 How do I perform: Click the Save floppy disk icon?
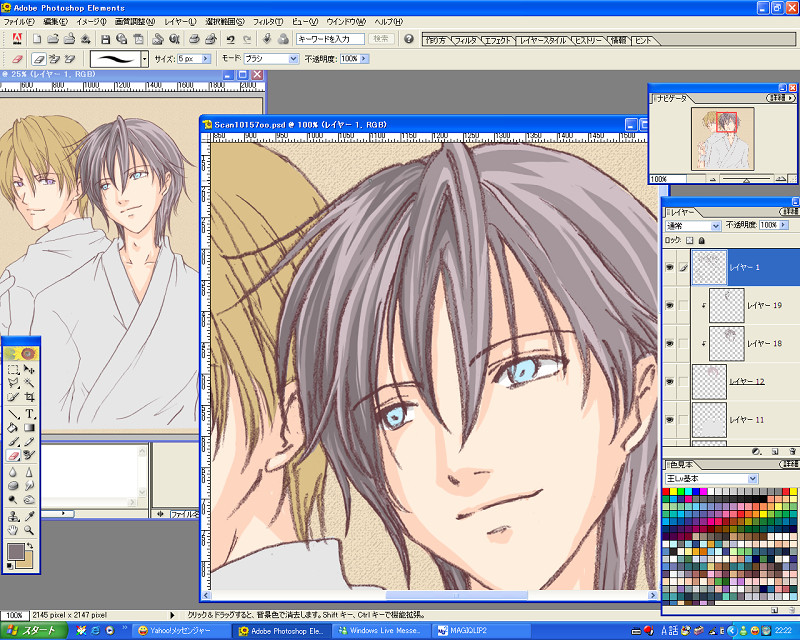click(x=105, y=39)
